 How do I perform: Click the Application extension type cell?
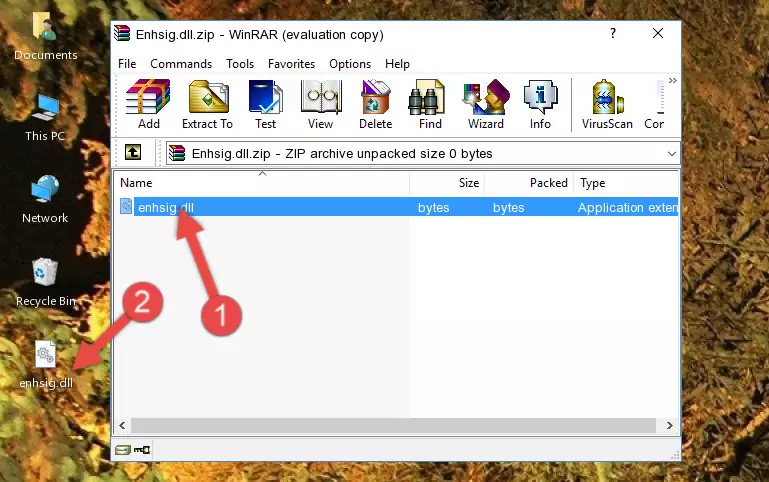click(627, 207)
